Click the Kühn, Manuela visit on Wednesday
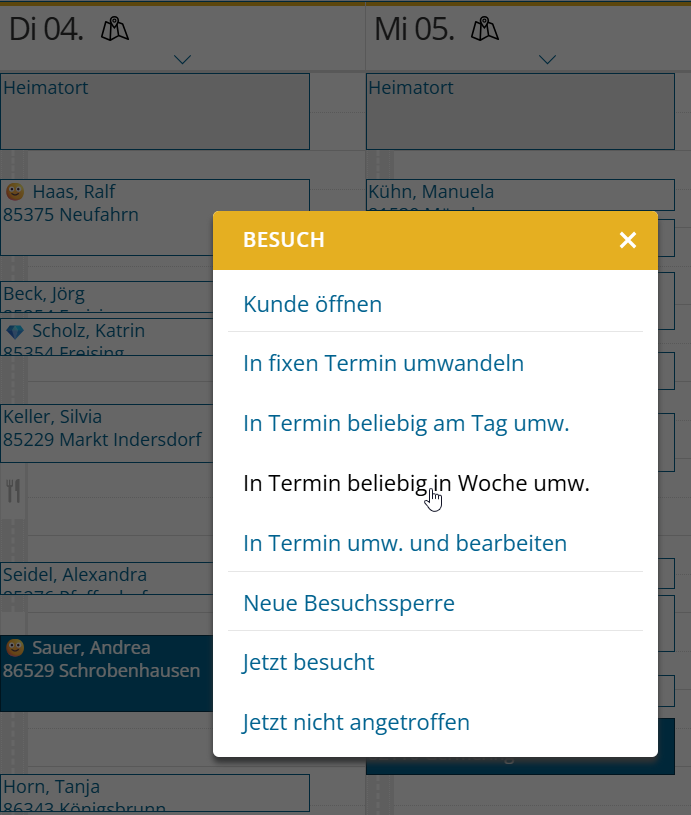 [431, 192]
